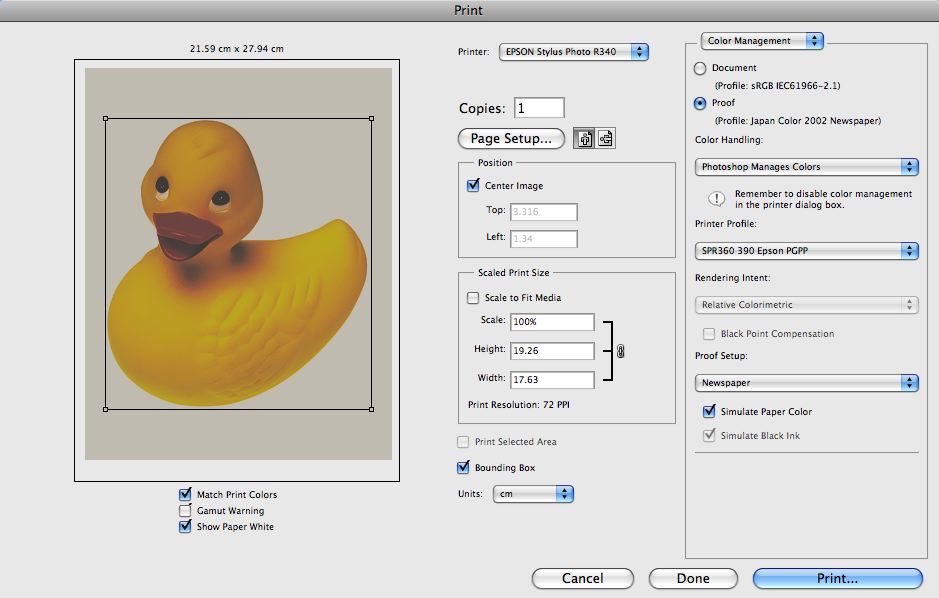Click the Copies input field

coord(539,108)
